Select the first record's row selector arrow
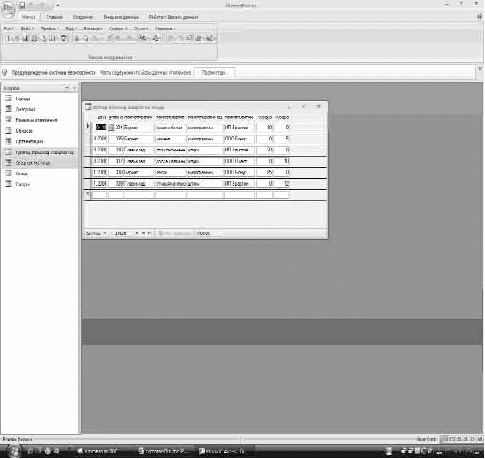 (88, 127)
